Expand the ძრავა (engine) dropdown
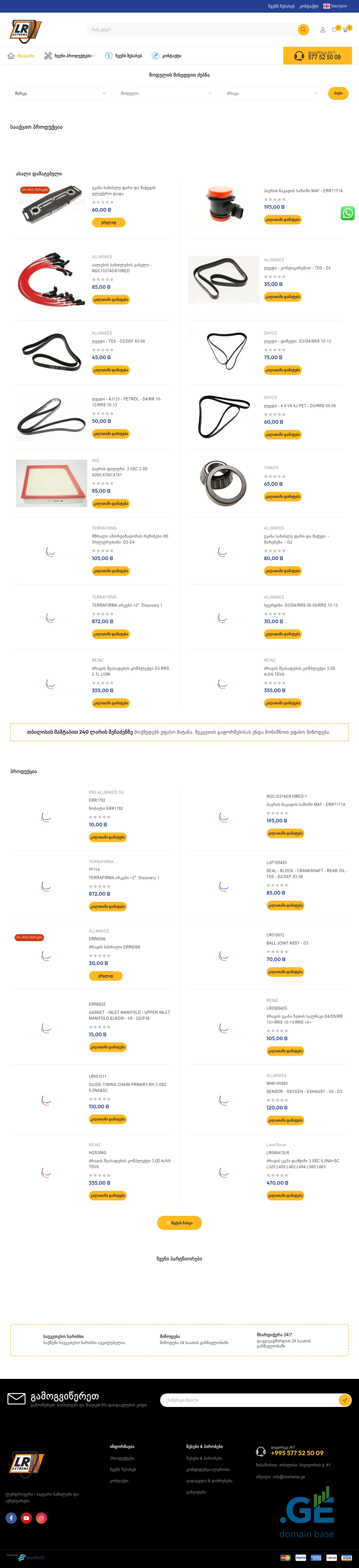This screenshot has width=359, height=1568. pos(272,94)
